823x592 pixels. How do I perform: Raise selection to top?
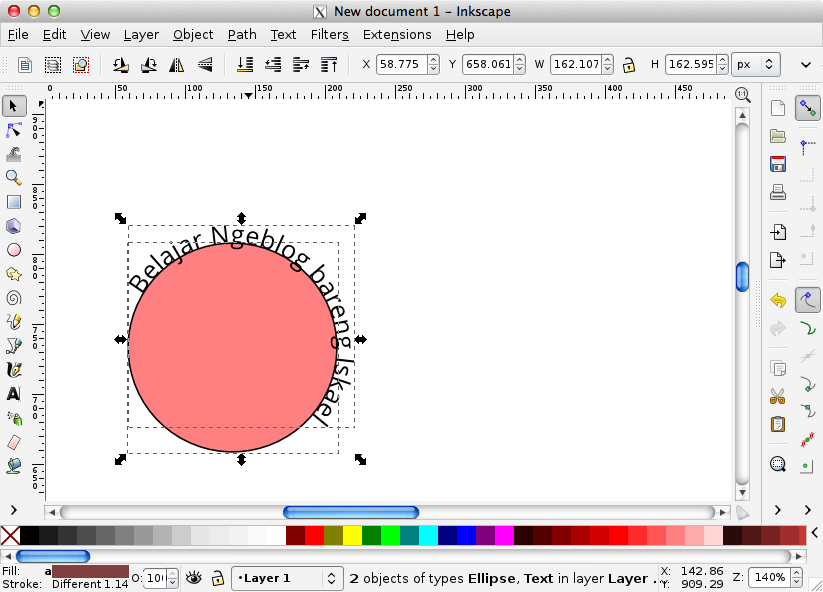(329, 65)
